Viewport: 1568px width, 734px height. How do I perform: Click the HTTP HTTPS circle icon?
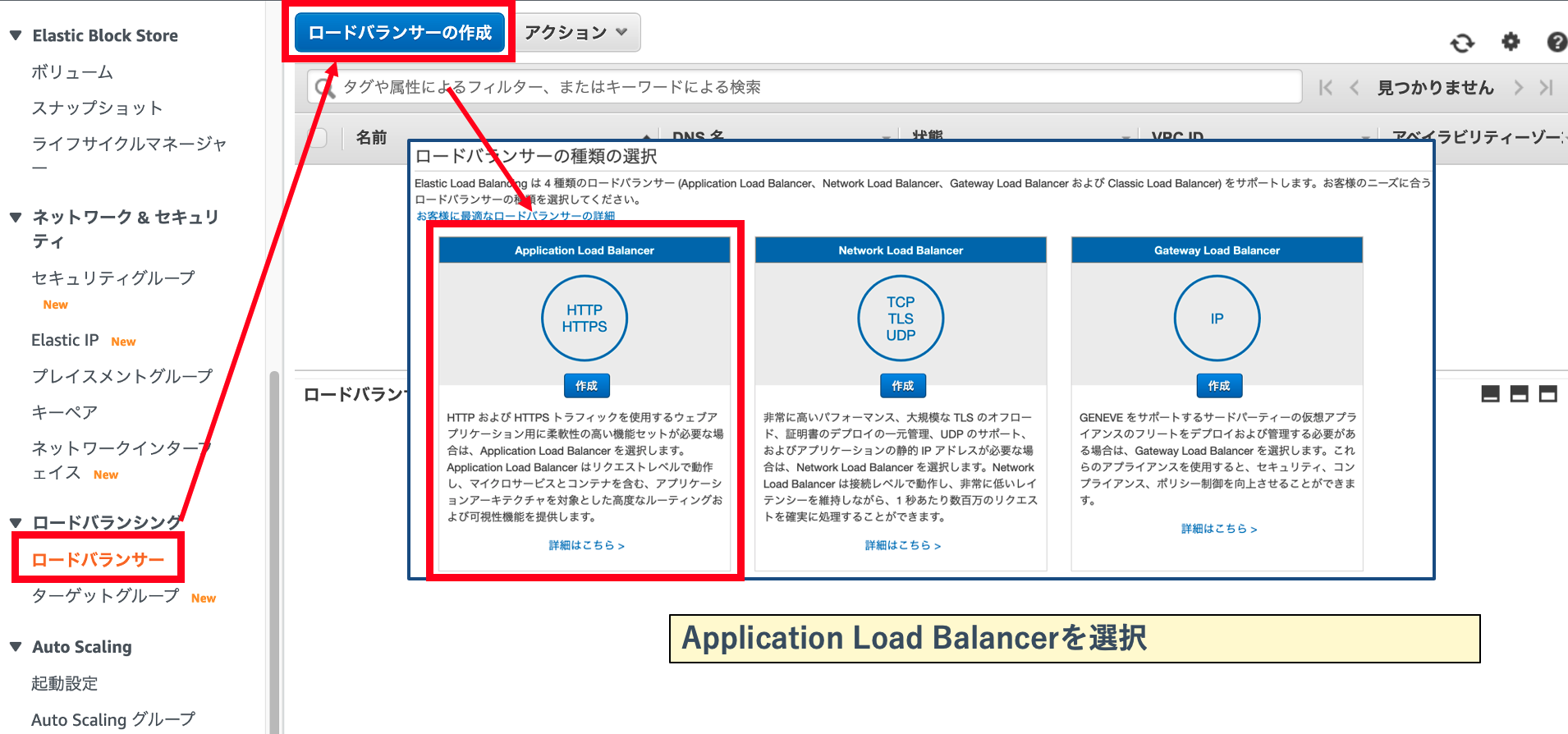click(585, 319)
